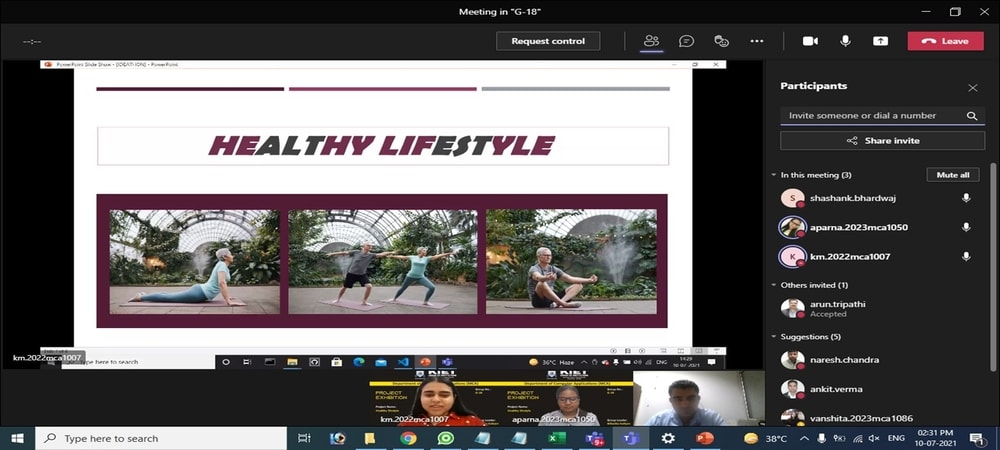1000x450 pixels.
Task: Hide the participants panel via people icon
Action: (651, 41)
